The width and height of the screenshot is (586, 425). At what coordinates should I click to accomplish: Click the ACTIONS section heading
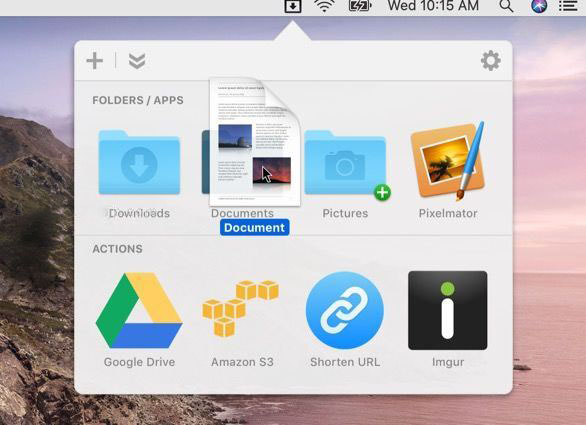pyautogui.click(x=117, y=249)
